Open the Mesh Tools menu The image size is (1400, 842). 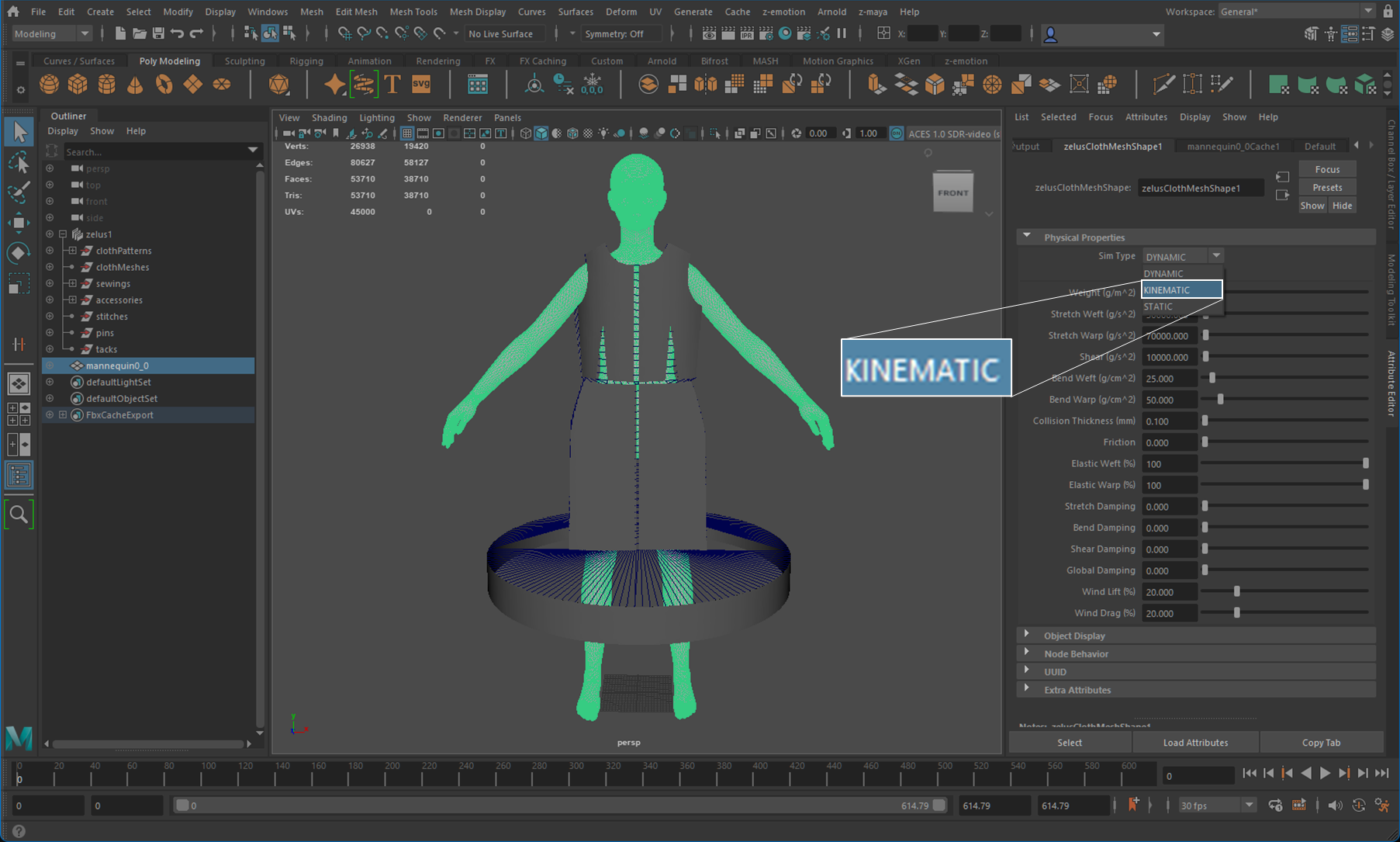click(x=413, y=12)
